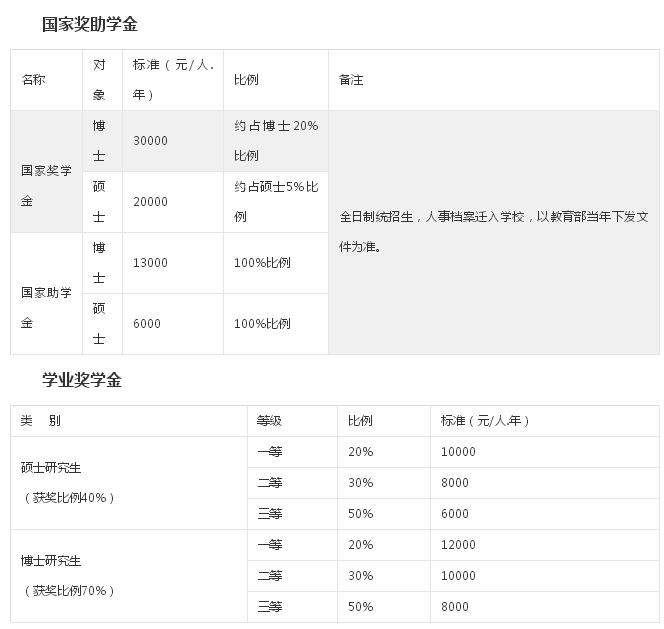Select 6000 amount in 国家助学金 硕士 row
664x629 pixels.
(x=147, y=324)
